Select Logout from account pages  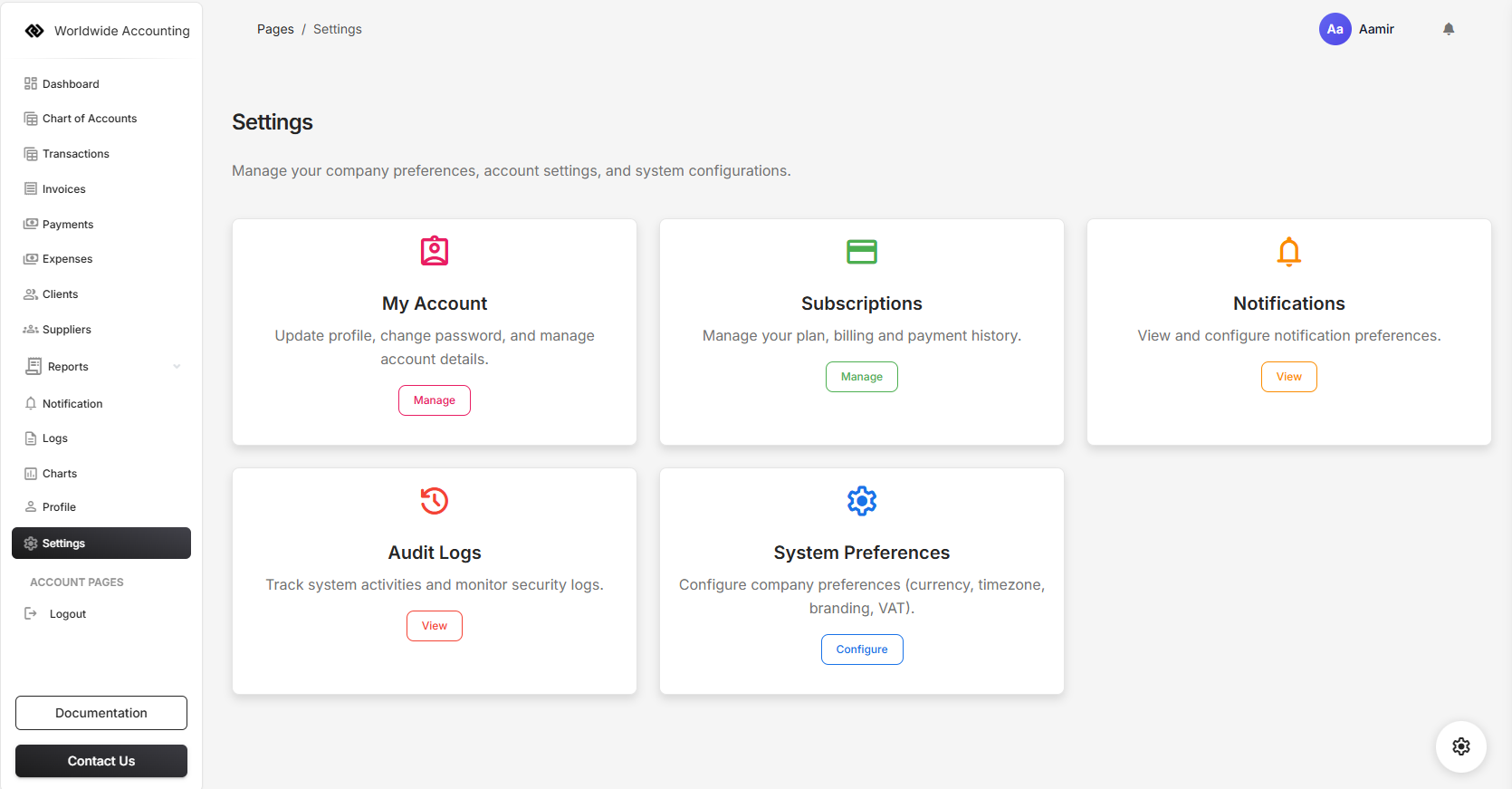[x=67, y=614]
